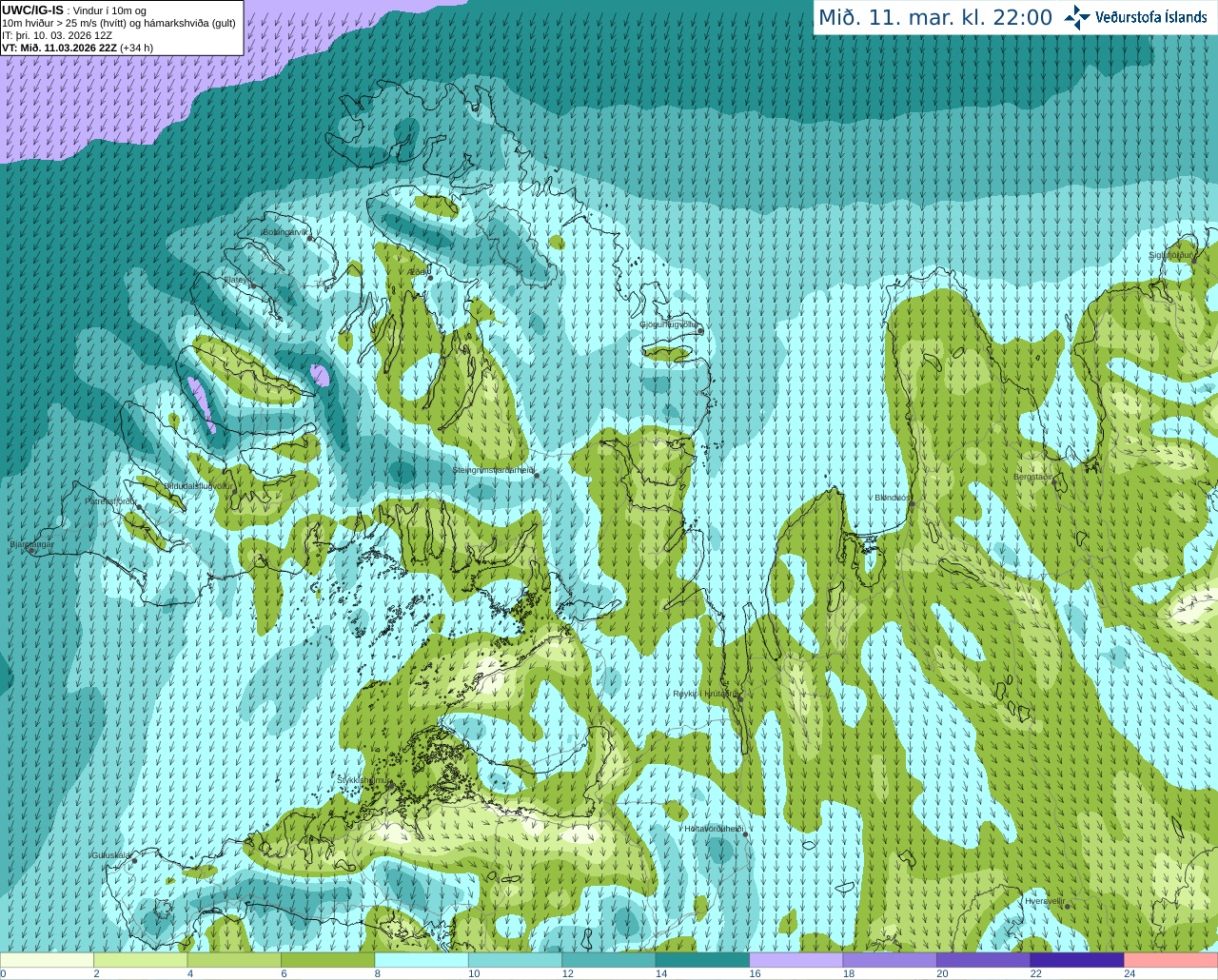Viewport: 1218px width, 980px height.
Task: Click the date heading 'Mið. 11. mar. kl. 22:00'
Action: [x=935, y=18]
